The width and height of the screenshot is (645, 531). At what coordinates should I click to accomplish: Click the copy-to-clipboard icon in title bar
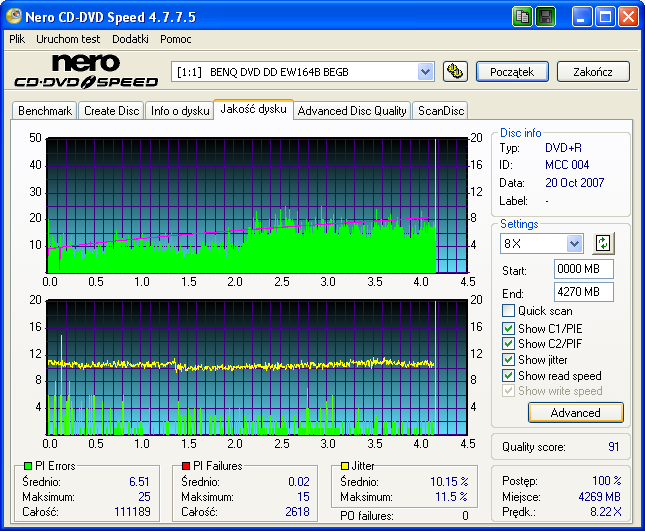[523, 17]
